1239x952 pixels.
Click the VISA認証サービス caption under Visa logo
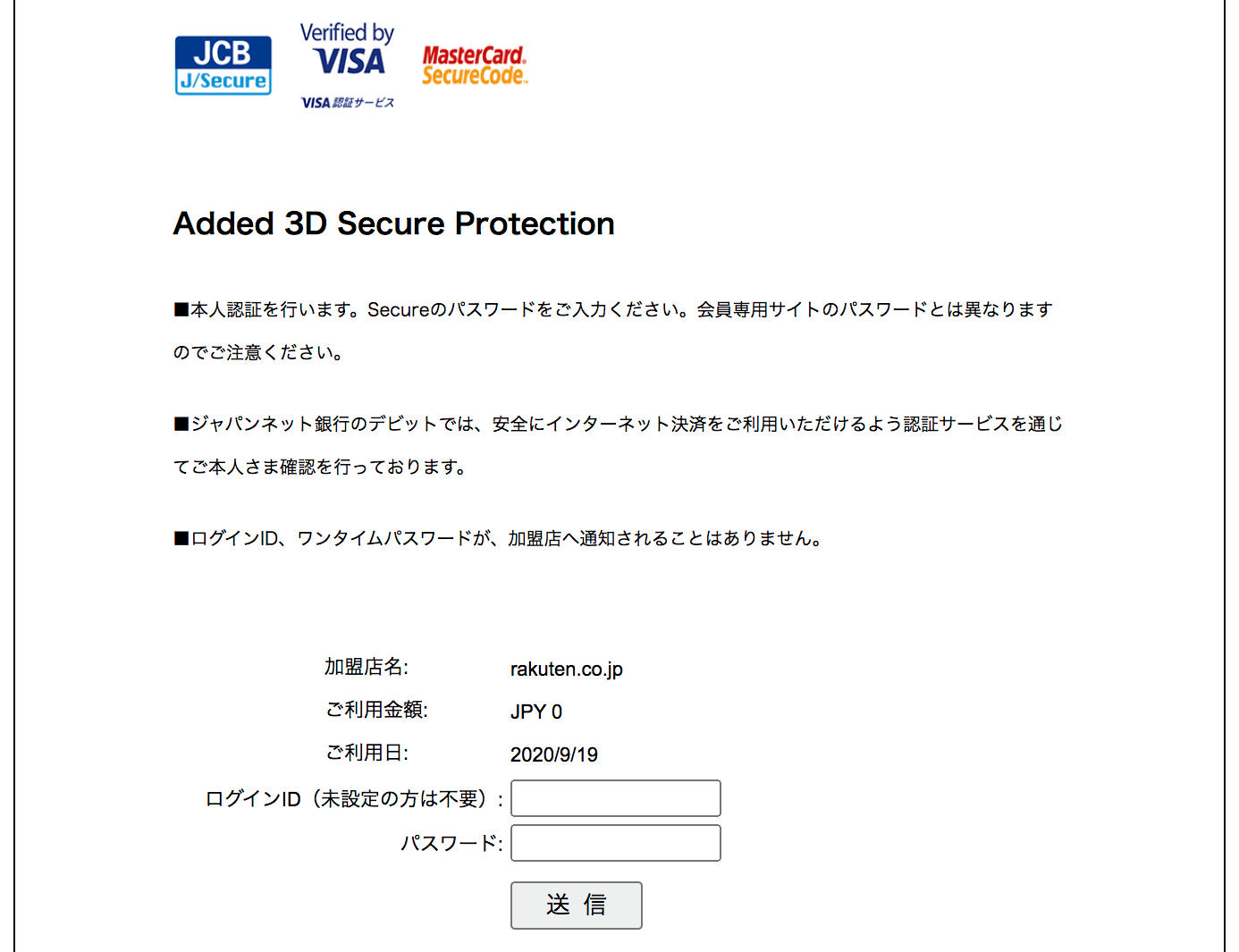(347, 103)
